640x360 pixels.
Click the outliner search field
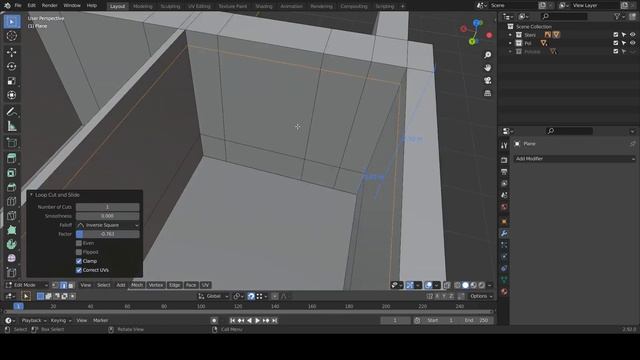pyautogui.click(x=564, y=16)
